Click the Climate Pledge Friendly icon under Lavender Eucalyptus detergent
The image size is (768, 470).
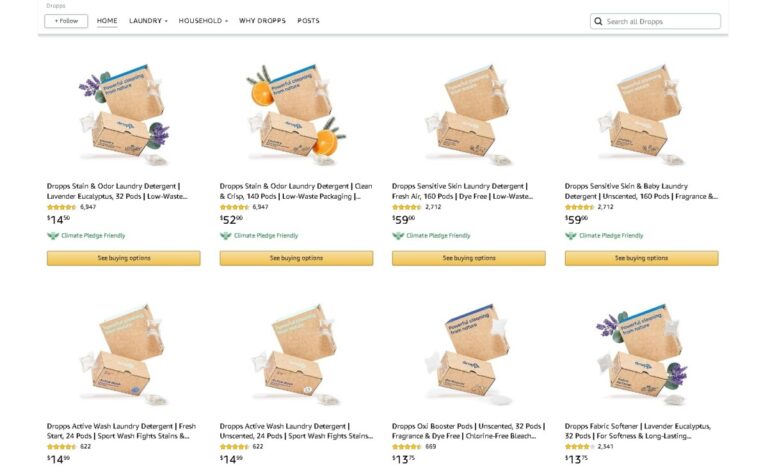pyautogui.click(x=53, y=236)
